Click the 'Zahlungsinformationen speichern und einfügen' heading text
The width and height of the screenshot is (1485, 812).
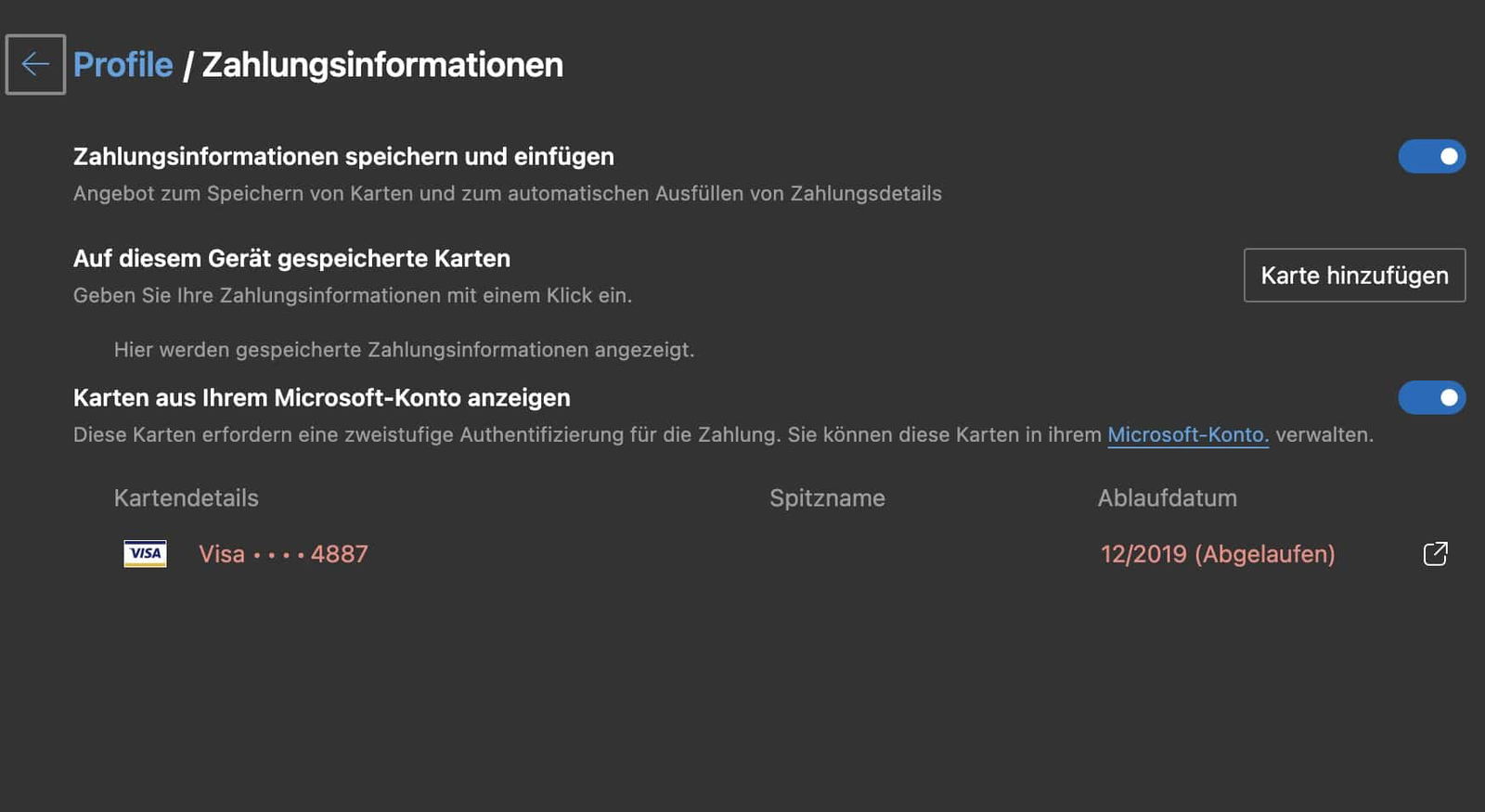coord(343,156)
